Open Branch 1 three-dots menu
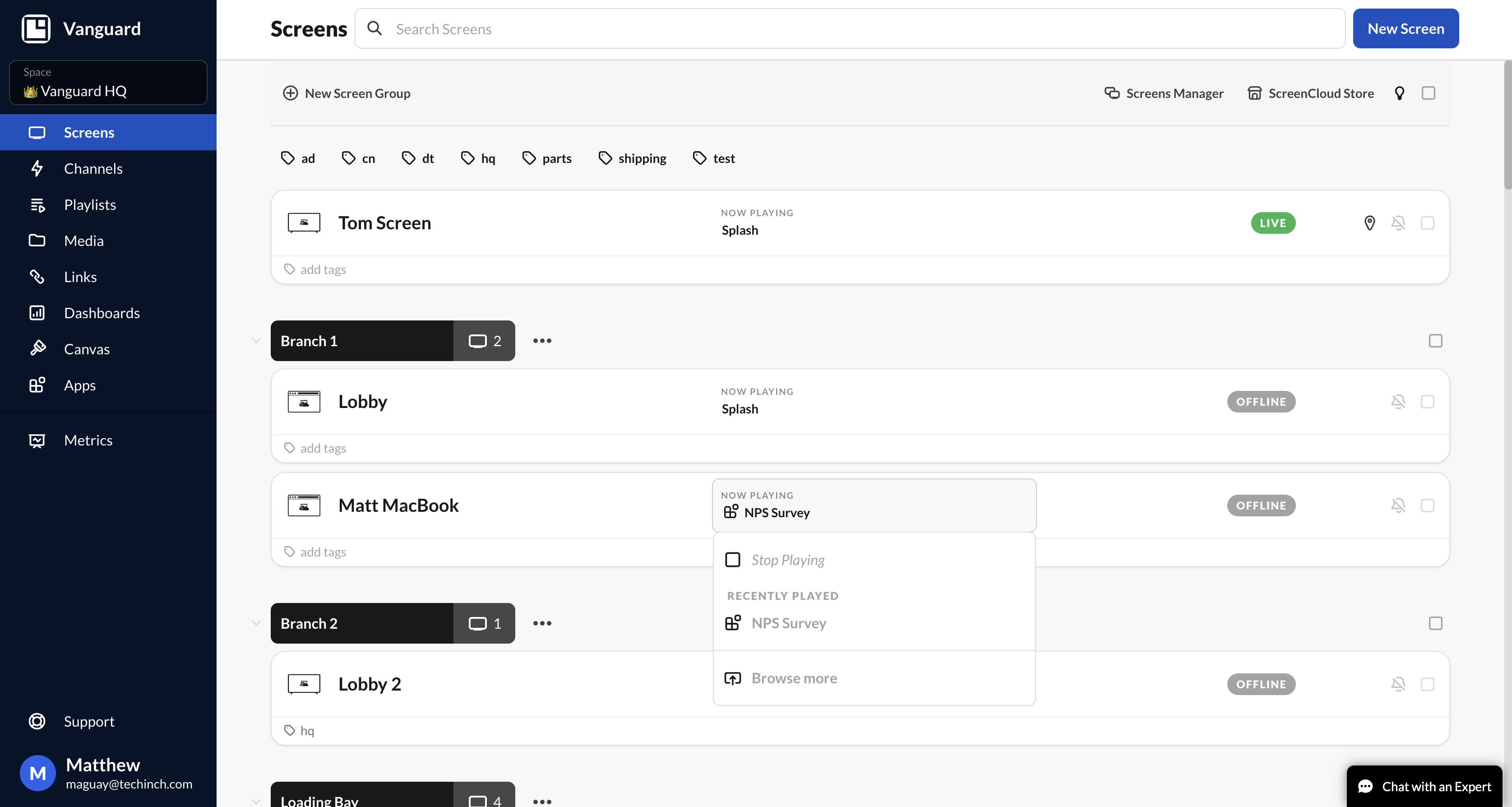 [542, 341]
